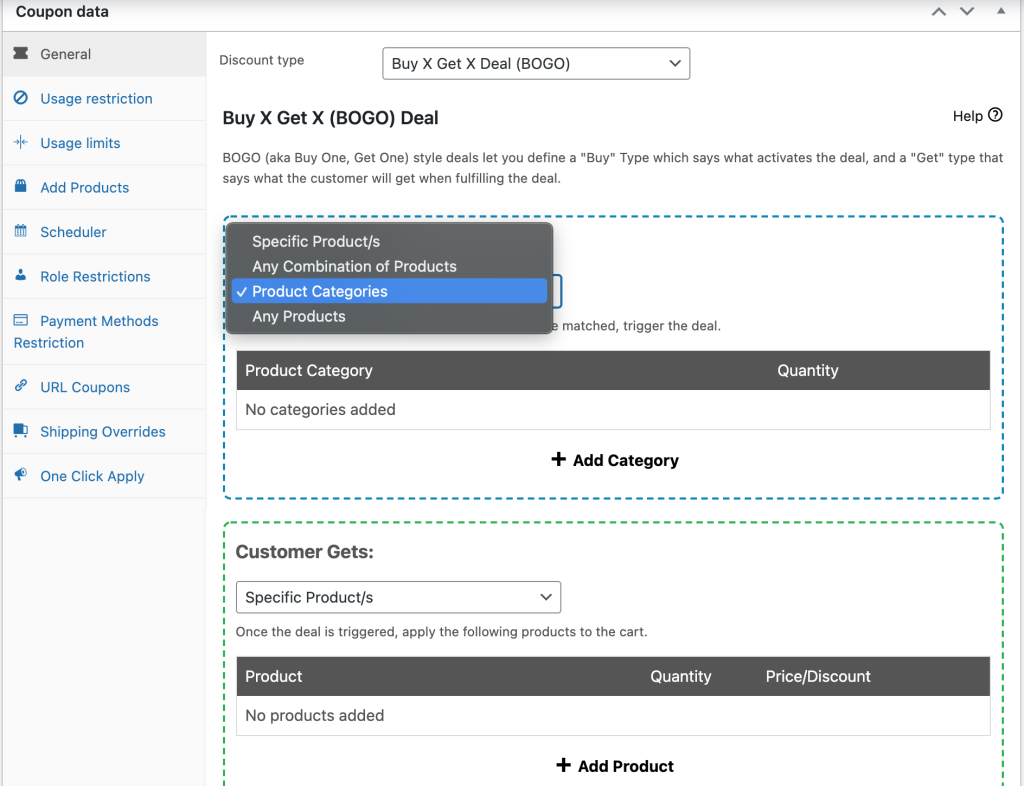Click the plus icon beside Add Product
The height and width of the screenshot is (786, 1024).
pyautogui.click(x=564, y=764)
